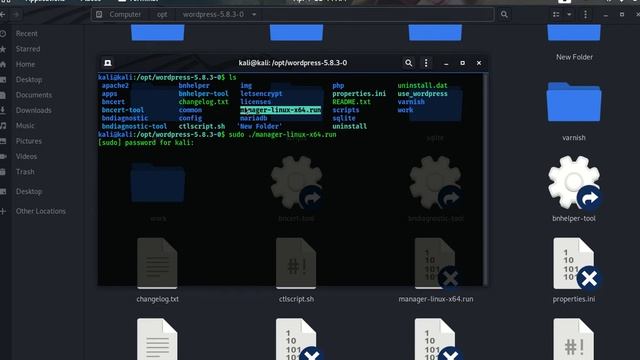Select the changelog.txt file icon
This screenshot has width=640, height=360.
pos(158,264)
